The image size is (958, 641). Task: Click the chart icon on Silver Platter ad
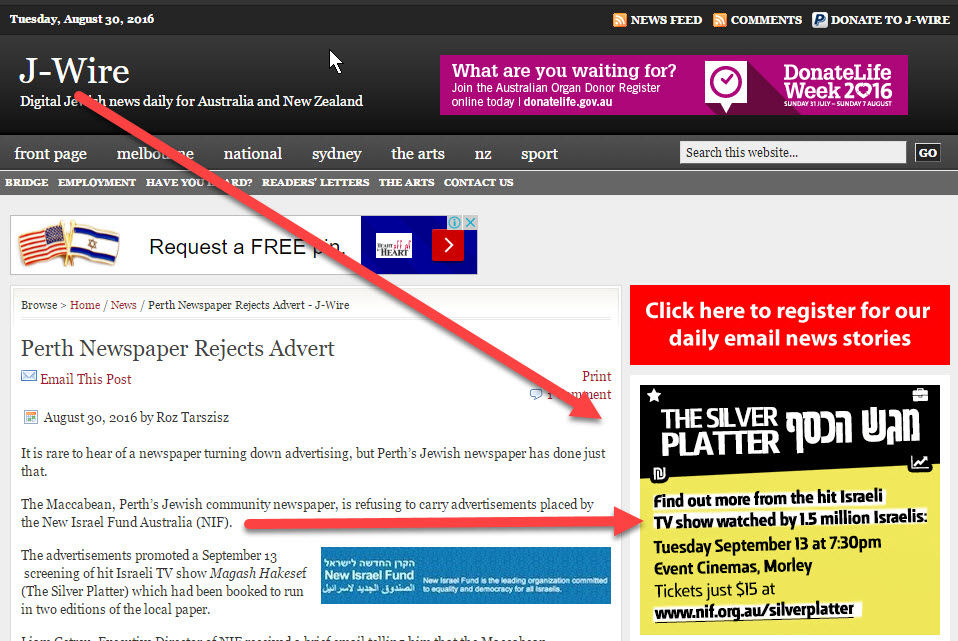(920, 463)
